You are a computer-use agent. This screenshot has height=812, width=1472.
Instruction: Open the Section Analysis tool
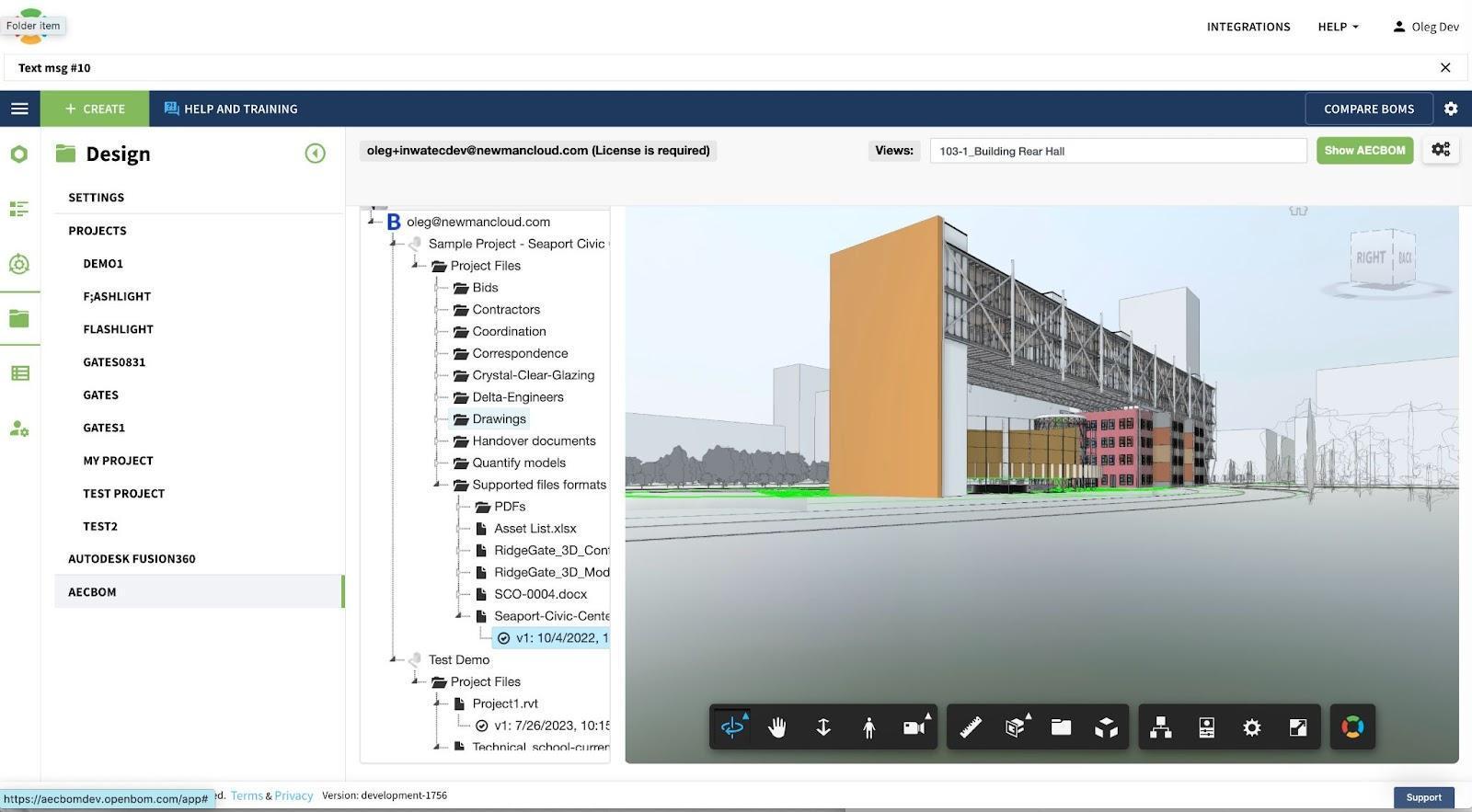[1016, 727]
